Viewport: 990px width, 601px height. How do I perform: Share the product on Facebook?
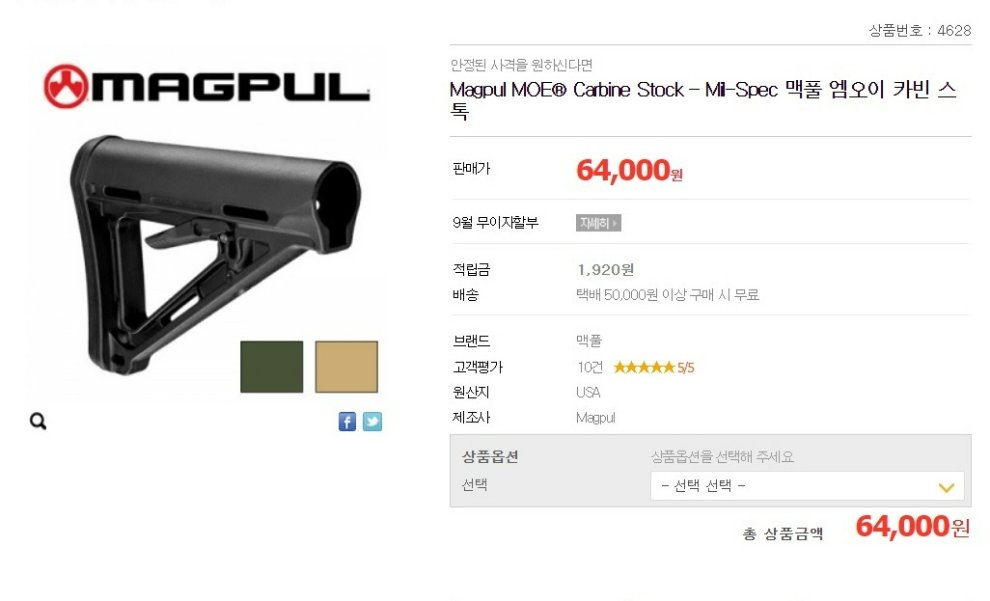click(347, 422)
